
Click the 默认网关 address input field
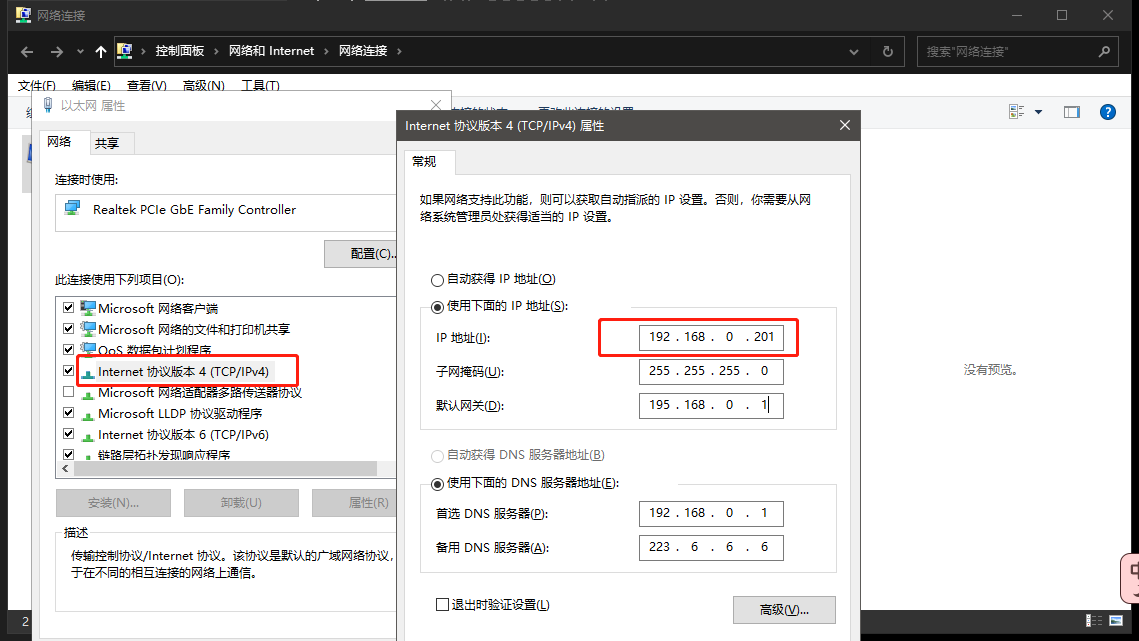710,405
